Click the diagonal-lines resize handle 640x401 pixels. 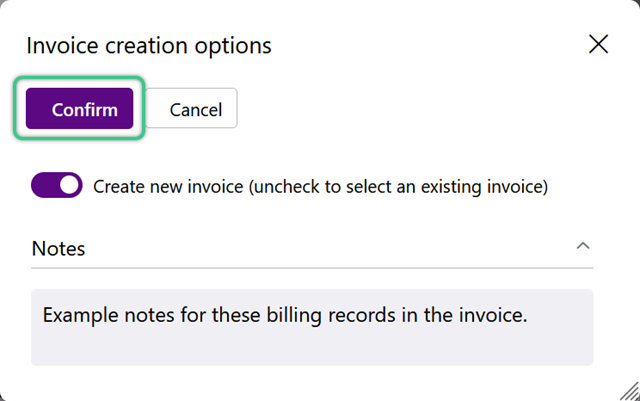click(x=629, y=391)
